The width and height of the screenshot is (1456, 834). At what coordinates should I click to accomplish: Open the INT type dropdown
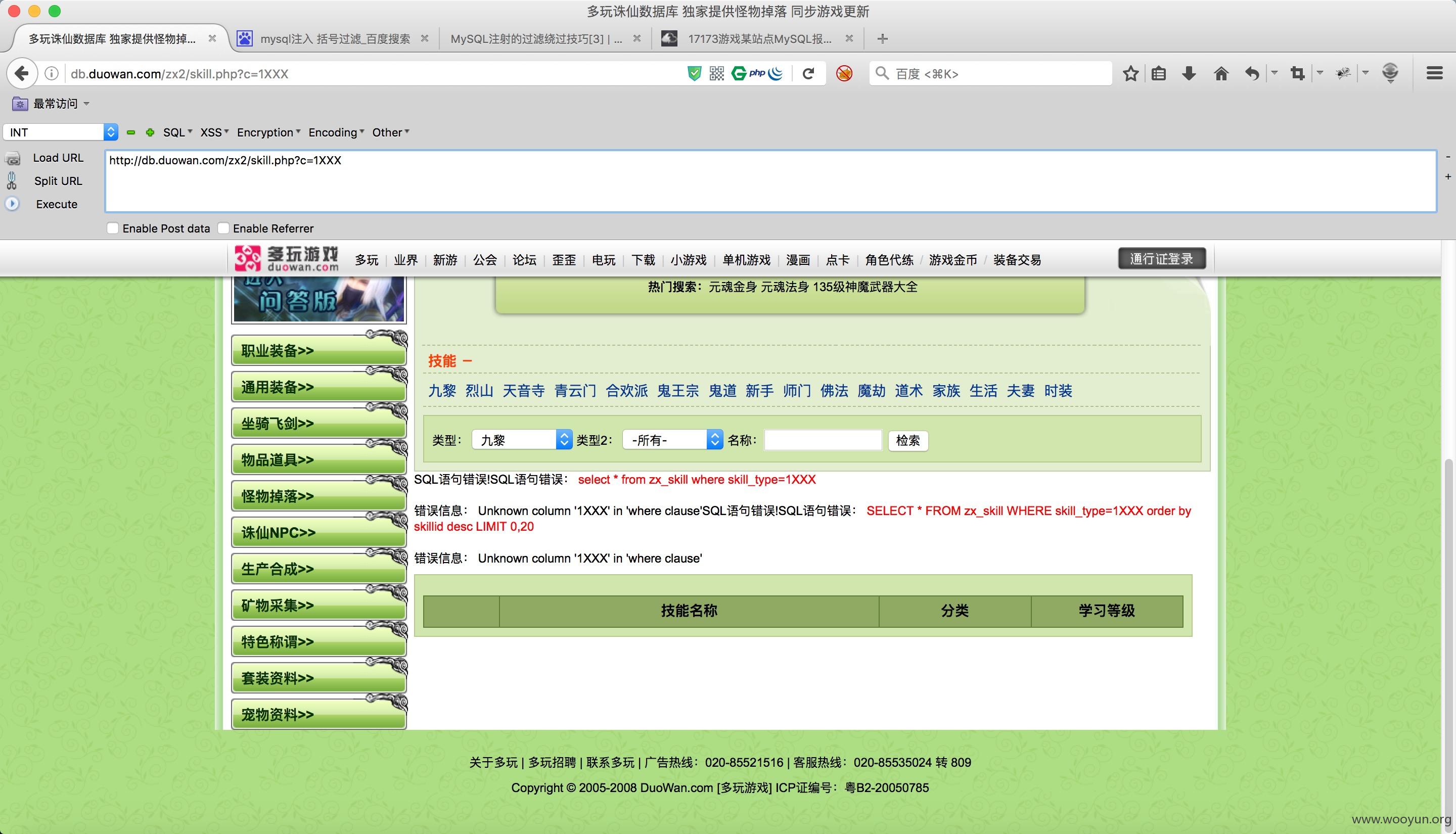coord(61,132)
